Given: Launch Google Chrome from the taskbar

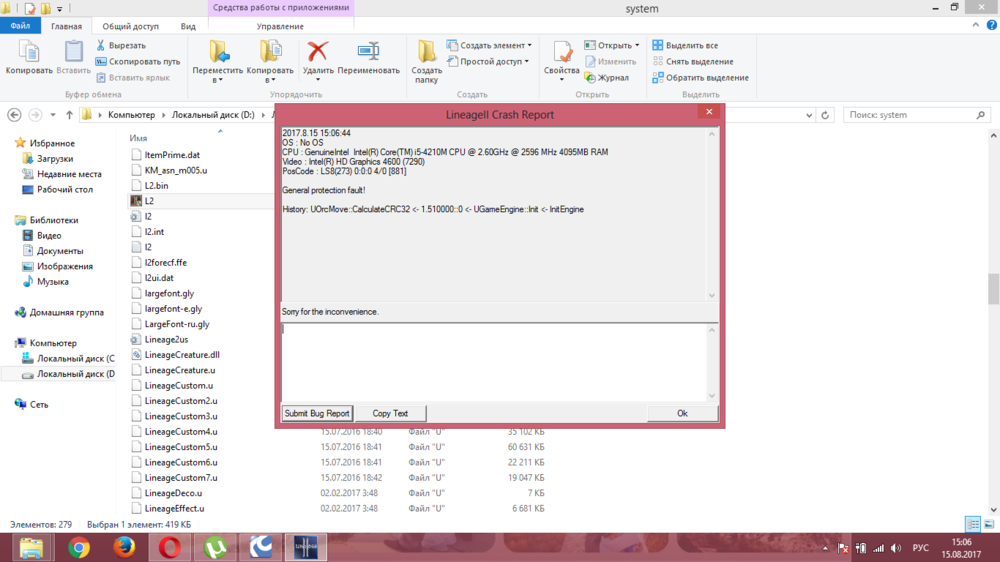Looking at the screenshot, I should 78,547.
